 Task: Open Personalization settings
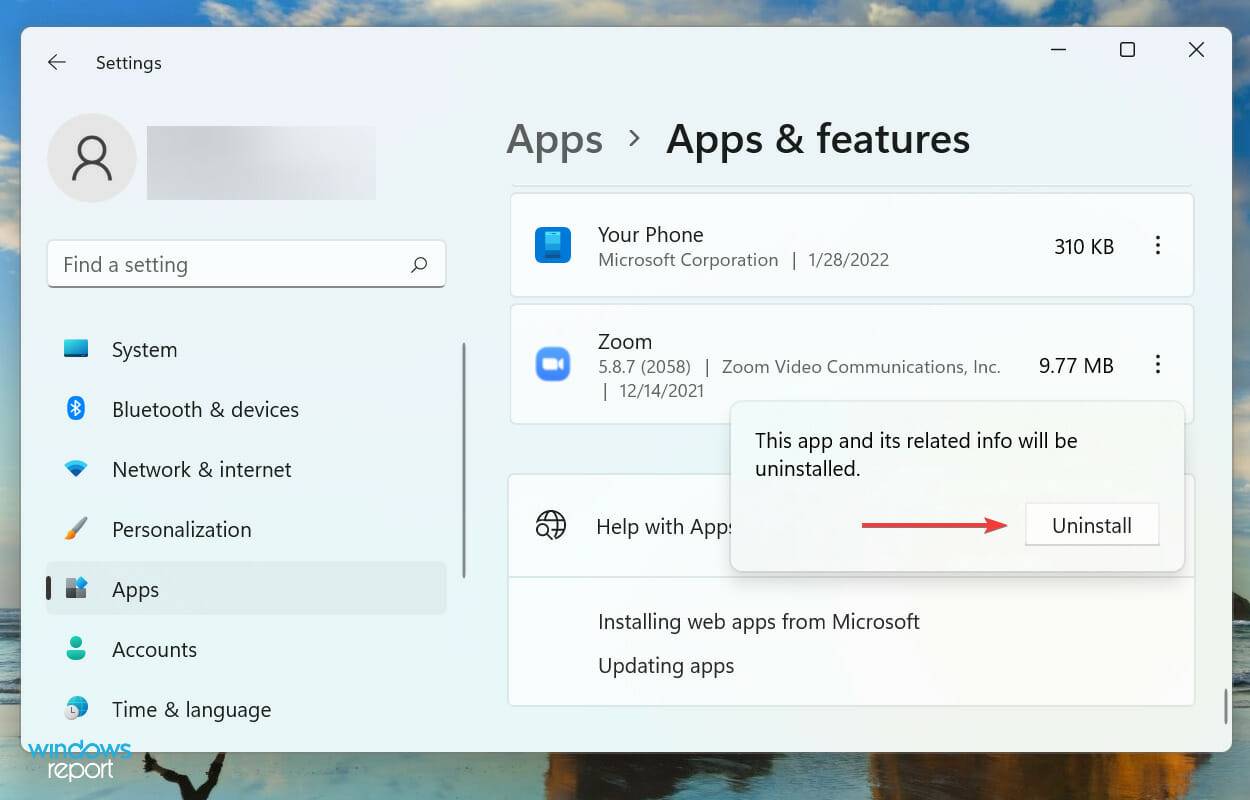76,529
